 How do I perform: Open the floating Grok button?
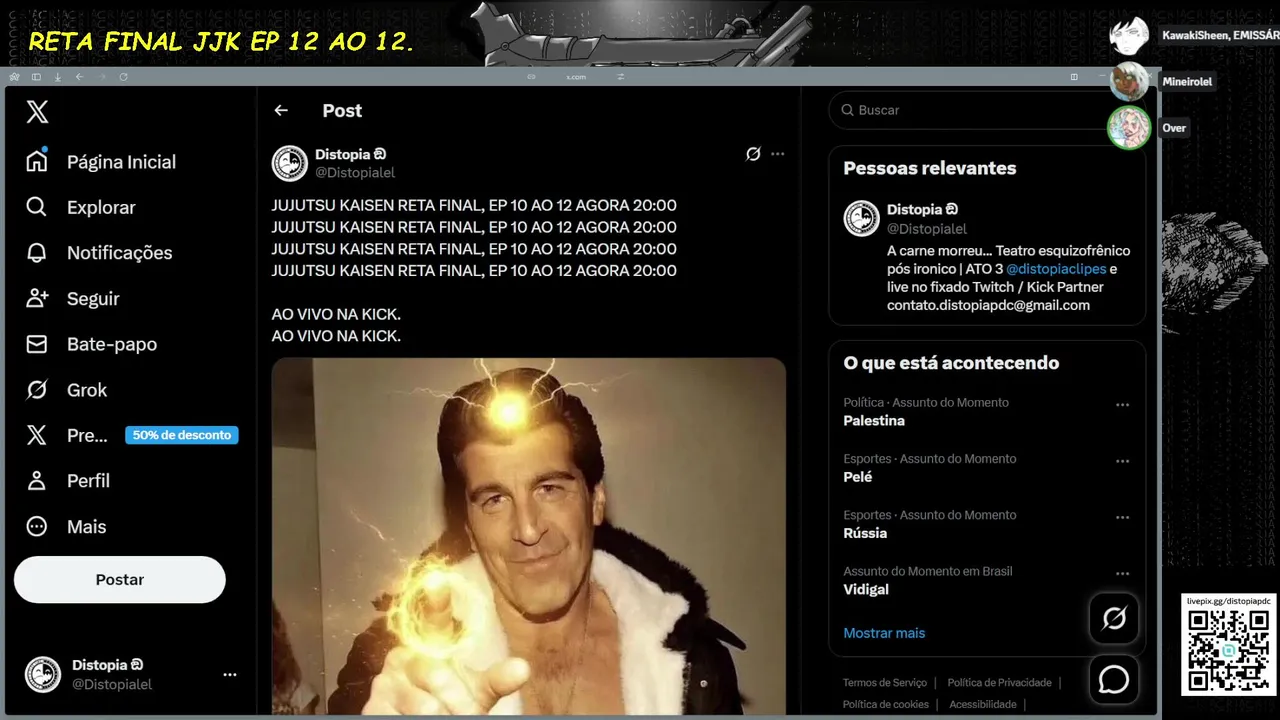point(1114,618)
